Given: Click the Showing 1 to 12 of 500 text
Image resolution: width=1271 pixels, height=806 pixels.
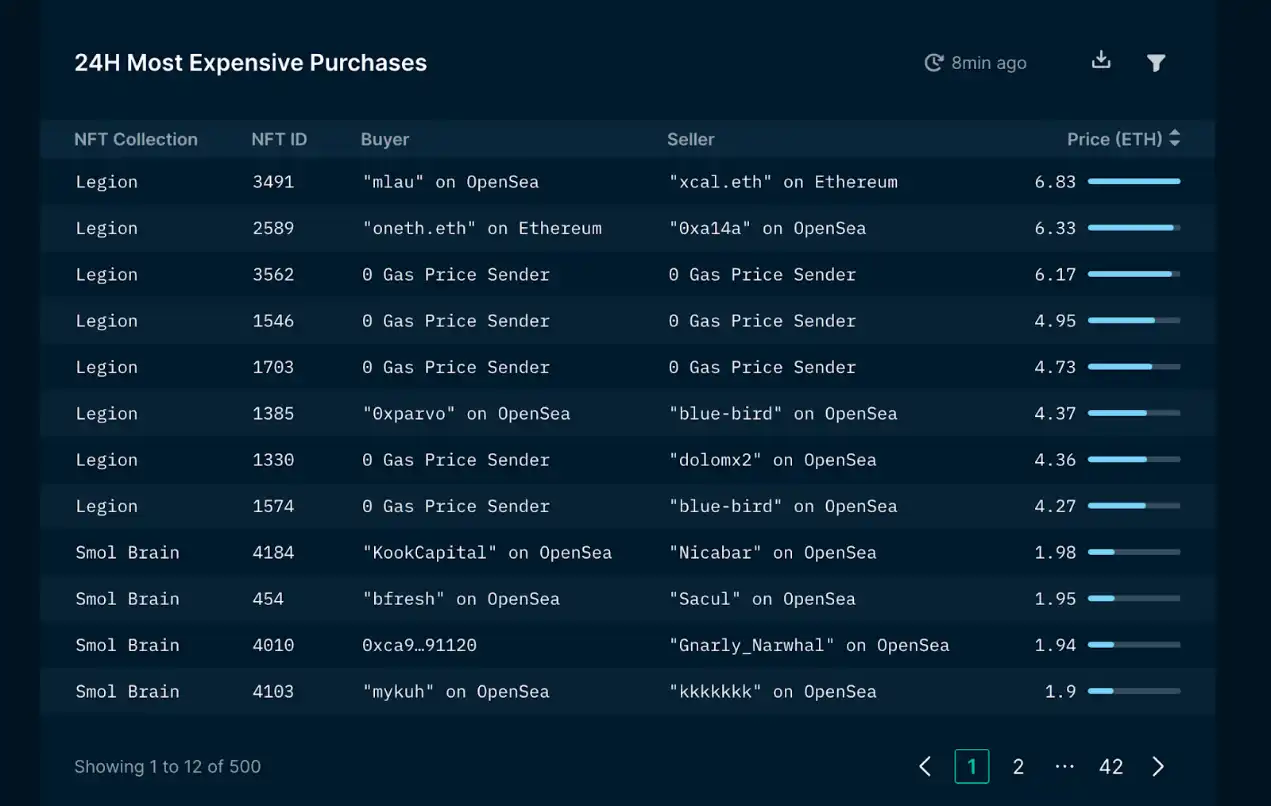Looking at the screenshot, I should pos(167,767).
